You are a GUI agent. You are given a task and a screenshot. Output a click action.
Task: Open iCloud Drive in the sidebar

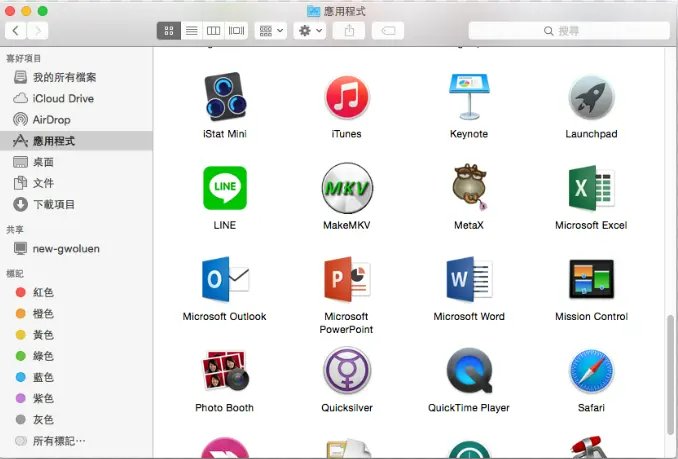pos(76,99)
